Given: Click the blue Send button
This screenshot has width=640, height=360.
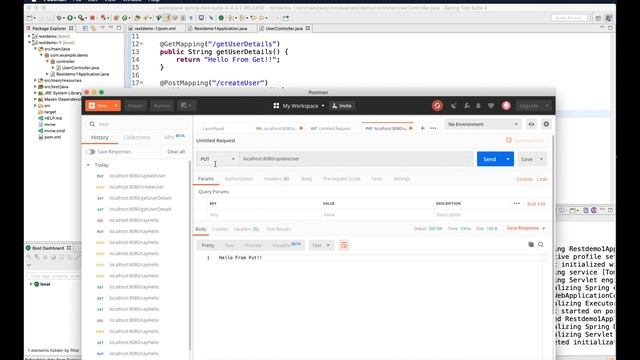Looking at the screenshot, I should [489, 159].
